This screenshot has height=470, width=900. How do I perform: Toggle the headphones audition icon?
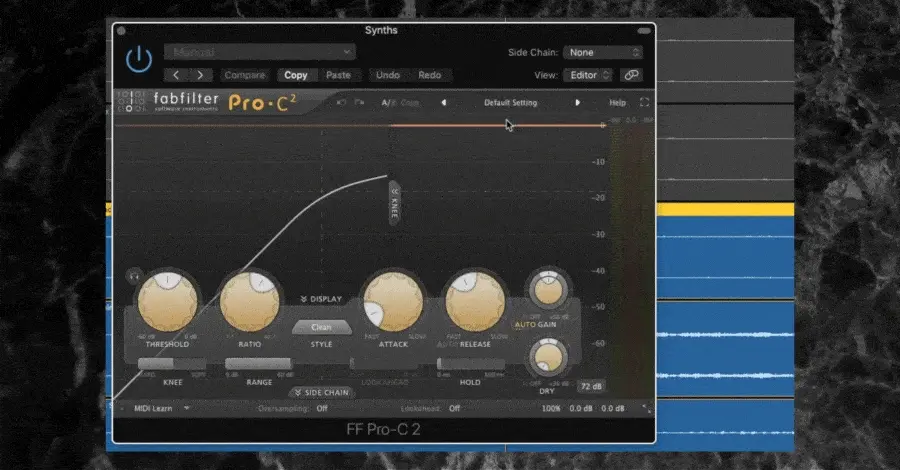134,277
